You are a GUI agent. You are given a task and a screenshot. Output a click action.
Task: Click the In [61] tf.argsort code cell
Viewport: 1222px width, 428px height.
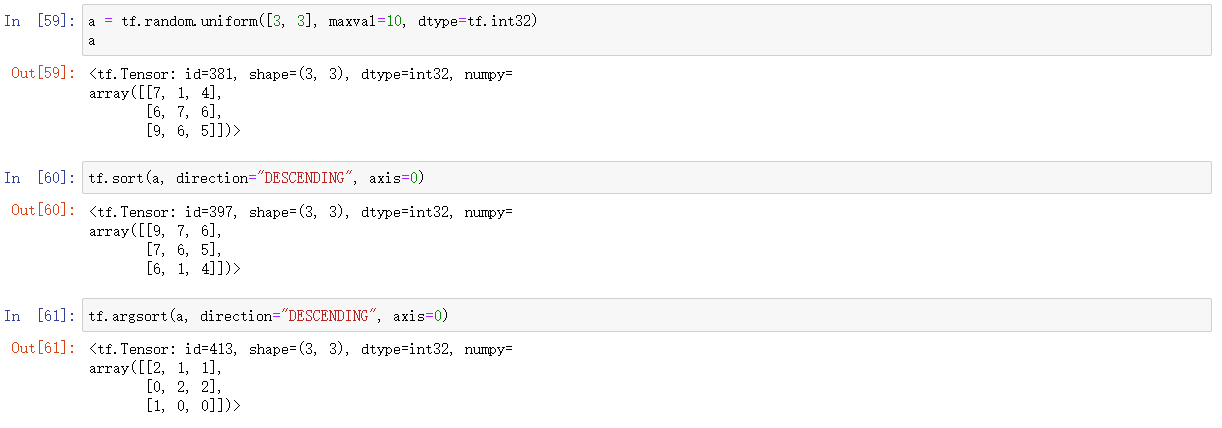[646, 315]
